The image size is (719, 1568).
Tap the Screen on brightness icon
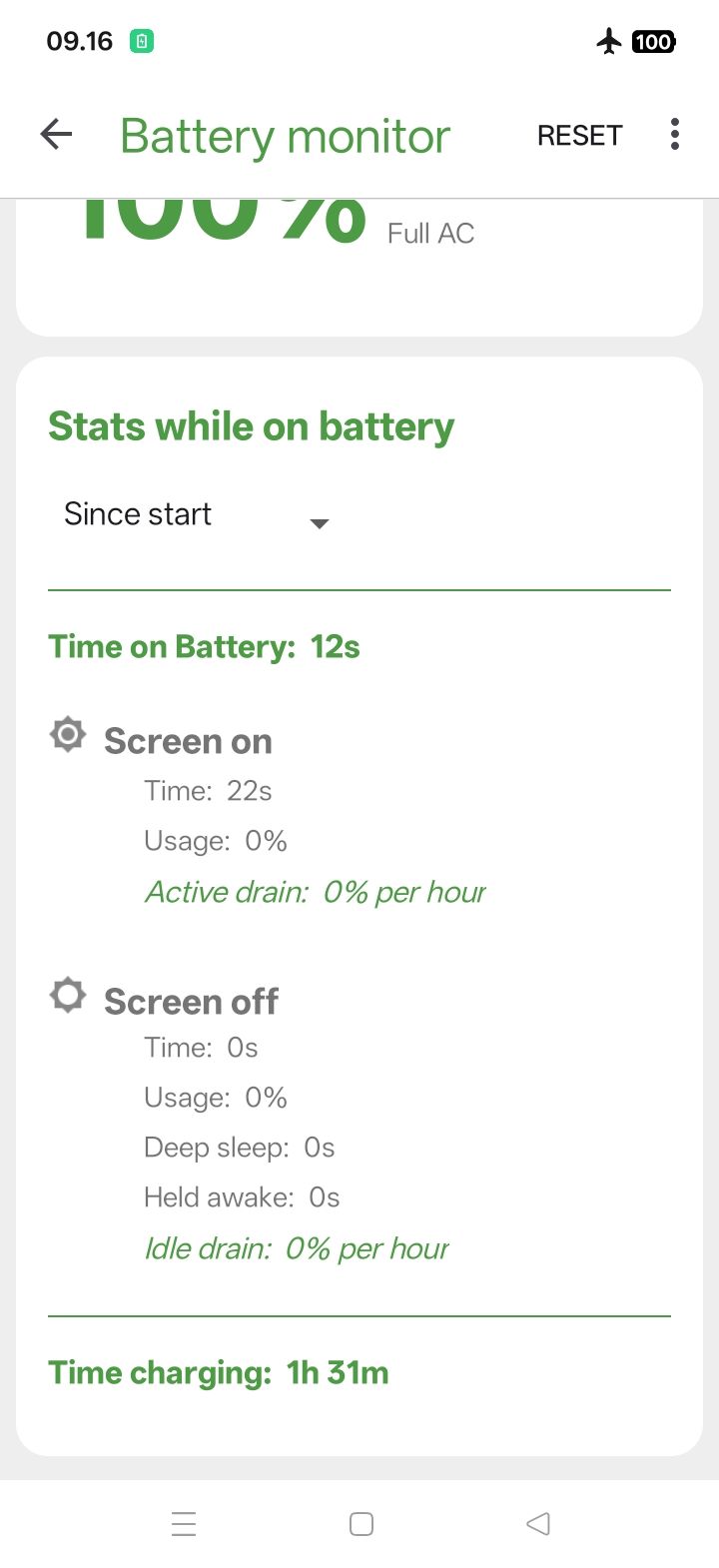click(x=68, y=736)
